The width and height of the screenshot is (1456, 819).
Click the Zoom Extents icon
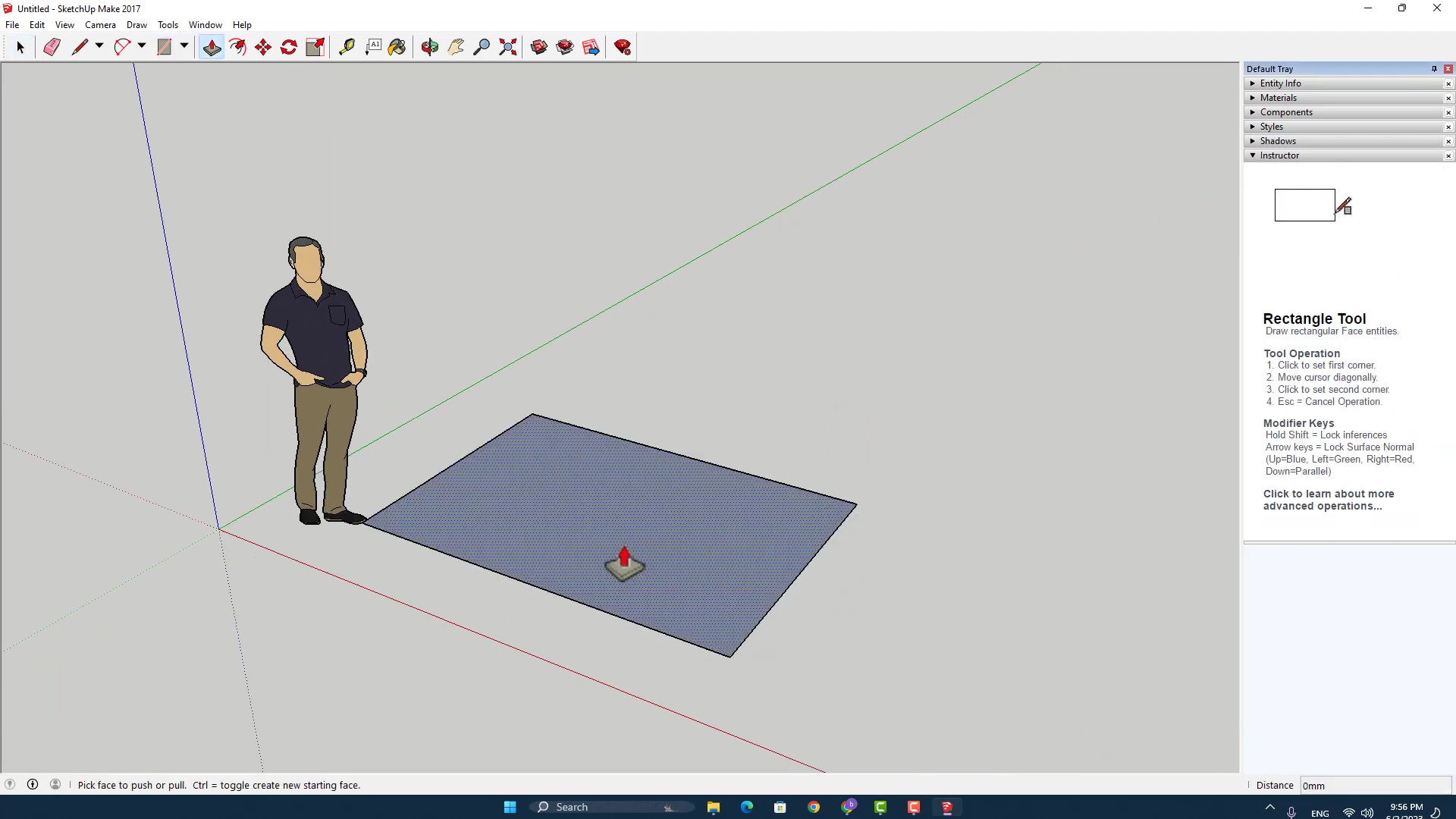(508, 47)
